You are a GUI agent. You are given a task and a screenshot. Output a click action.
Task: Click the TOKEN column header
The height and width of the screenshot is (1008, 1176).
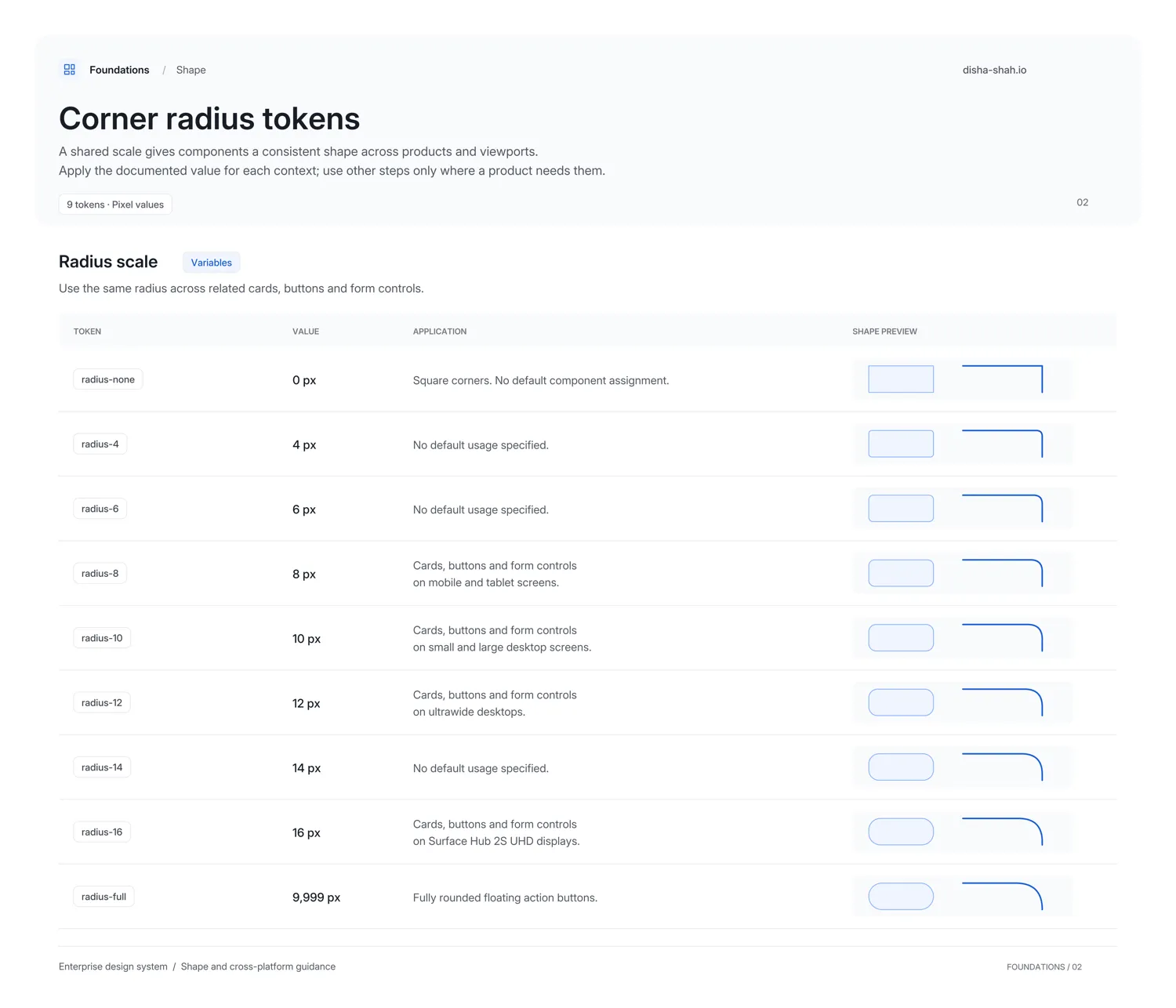[87, 332]
